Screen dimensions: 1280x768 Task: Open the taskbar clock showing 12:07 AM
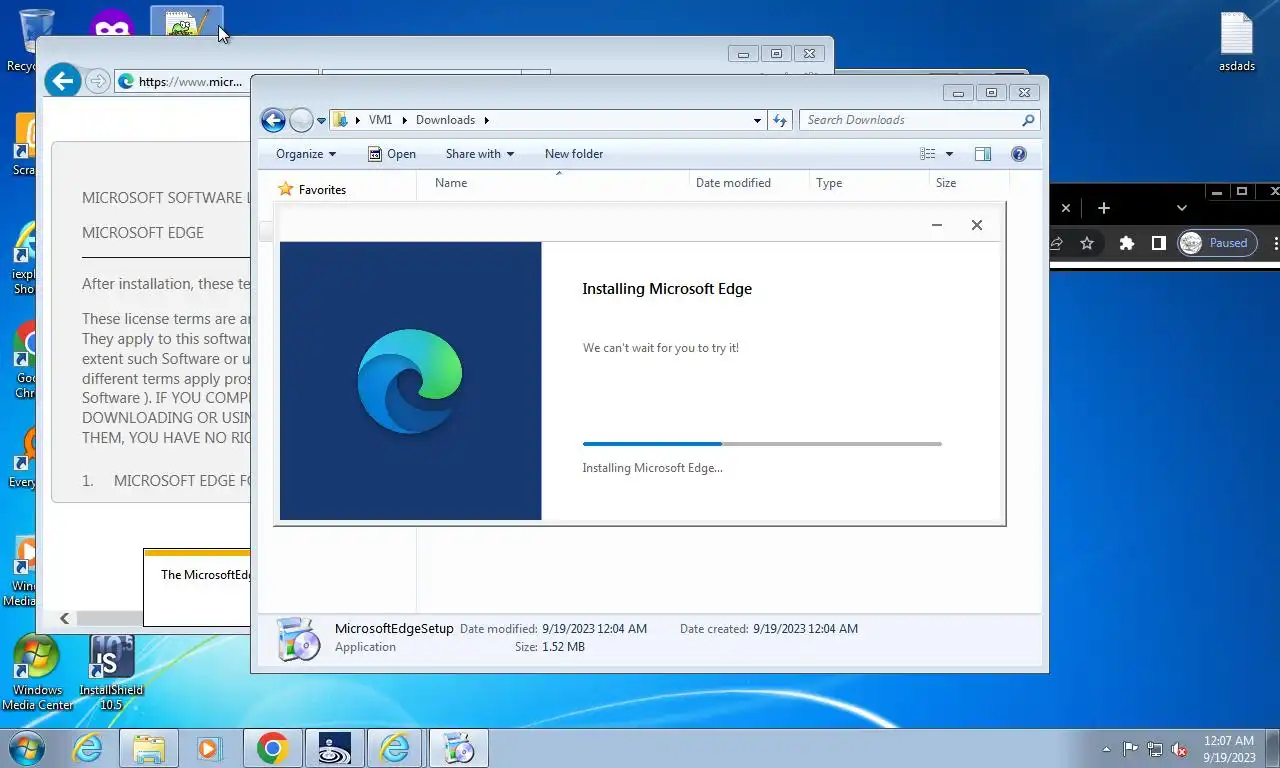(x=1228, y=749)
